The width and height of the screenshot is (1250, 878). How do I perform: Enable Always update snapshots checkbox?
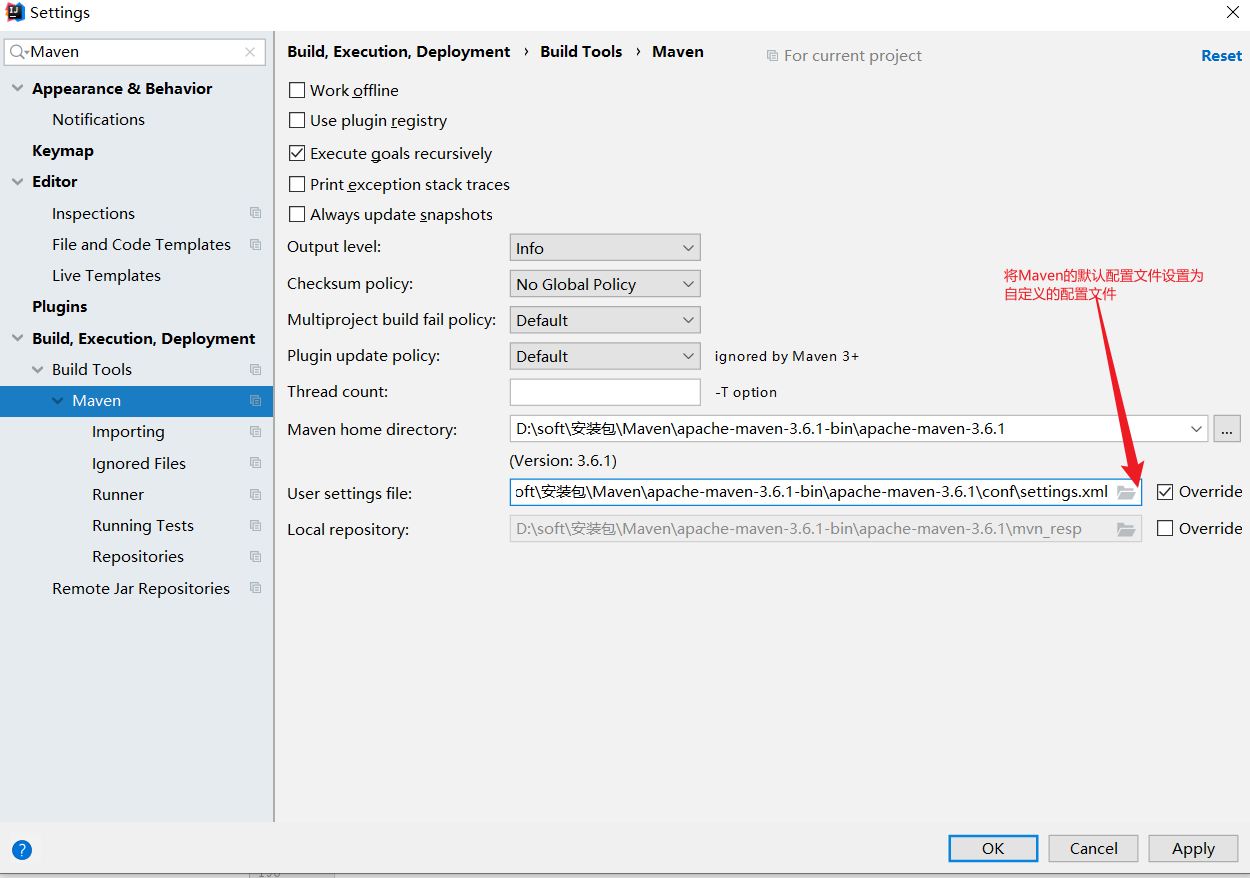point(297,214)
